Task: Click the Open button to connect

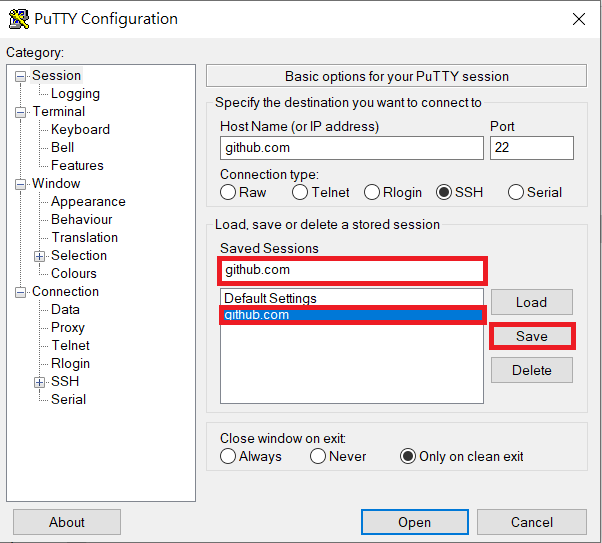Action: [415, 522]
